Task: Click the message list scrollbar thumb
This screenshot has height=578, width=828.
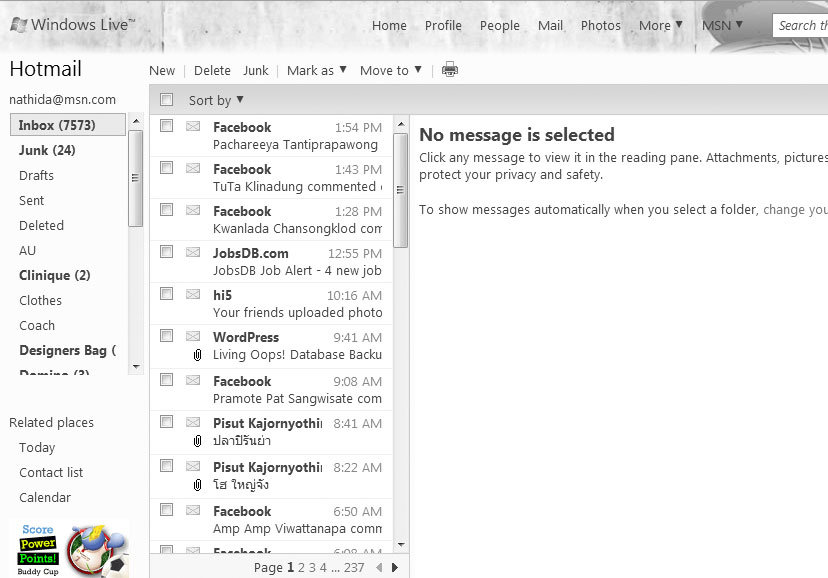Action: tap(401, 190)
